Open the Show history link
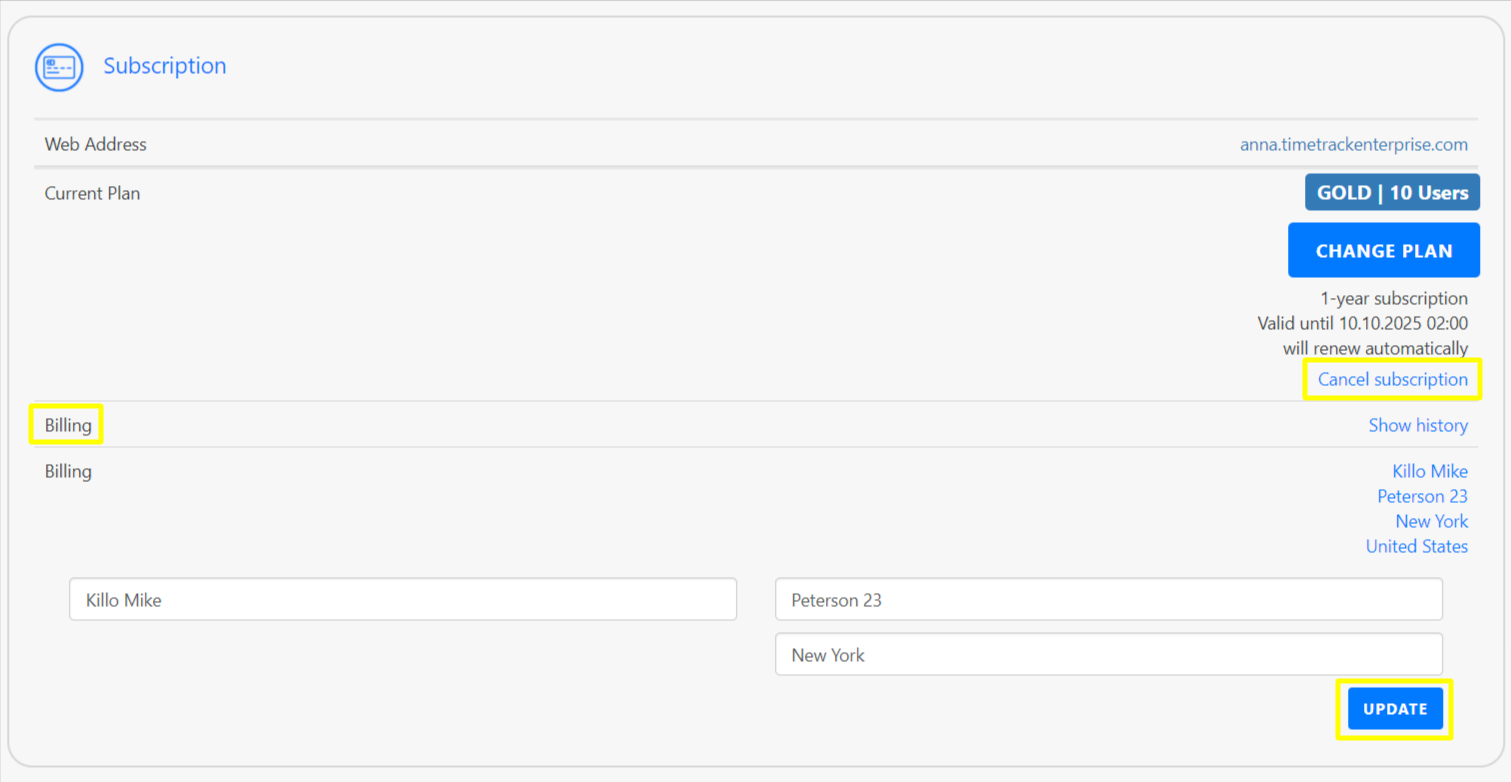The height and width of the screenshot is (782, 1511). (1418, 425)
